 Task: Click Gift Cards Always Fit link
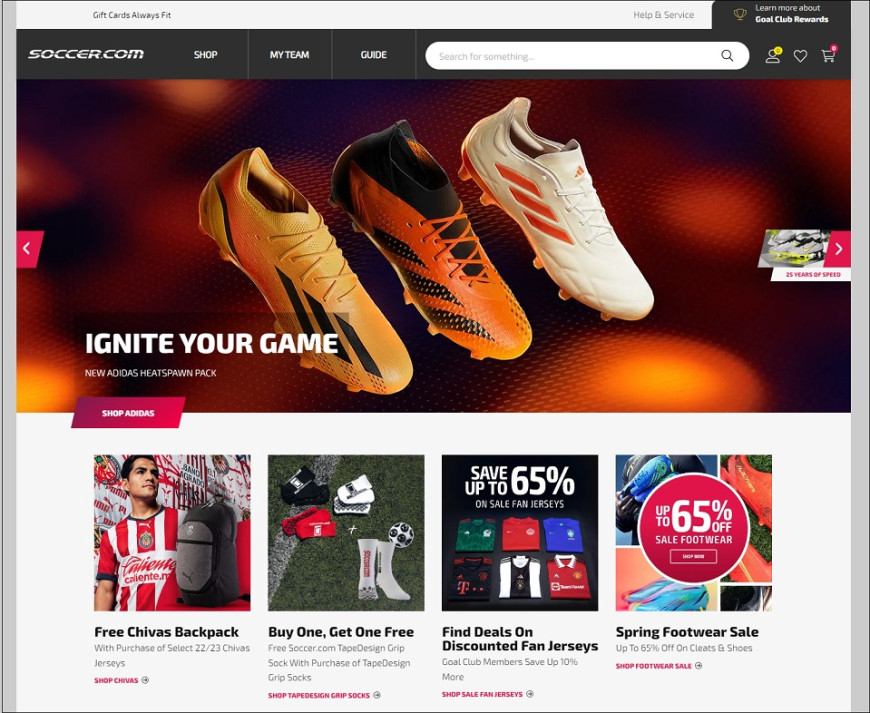point(132,15)
